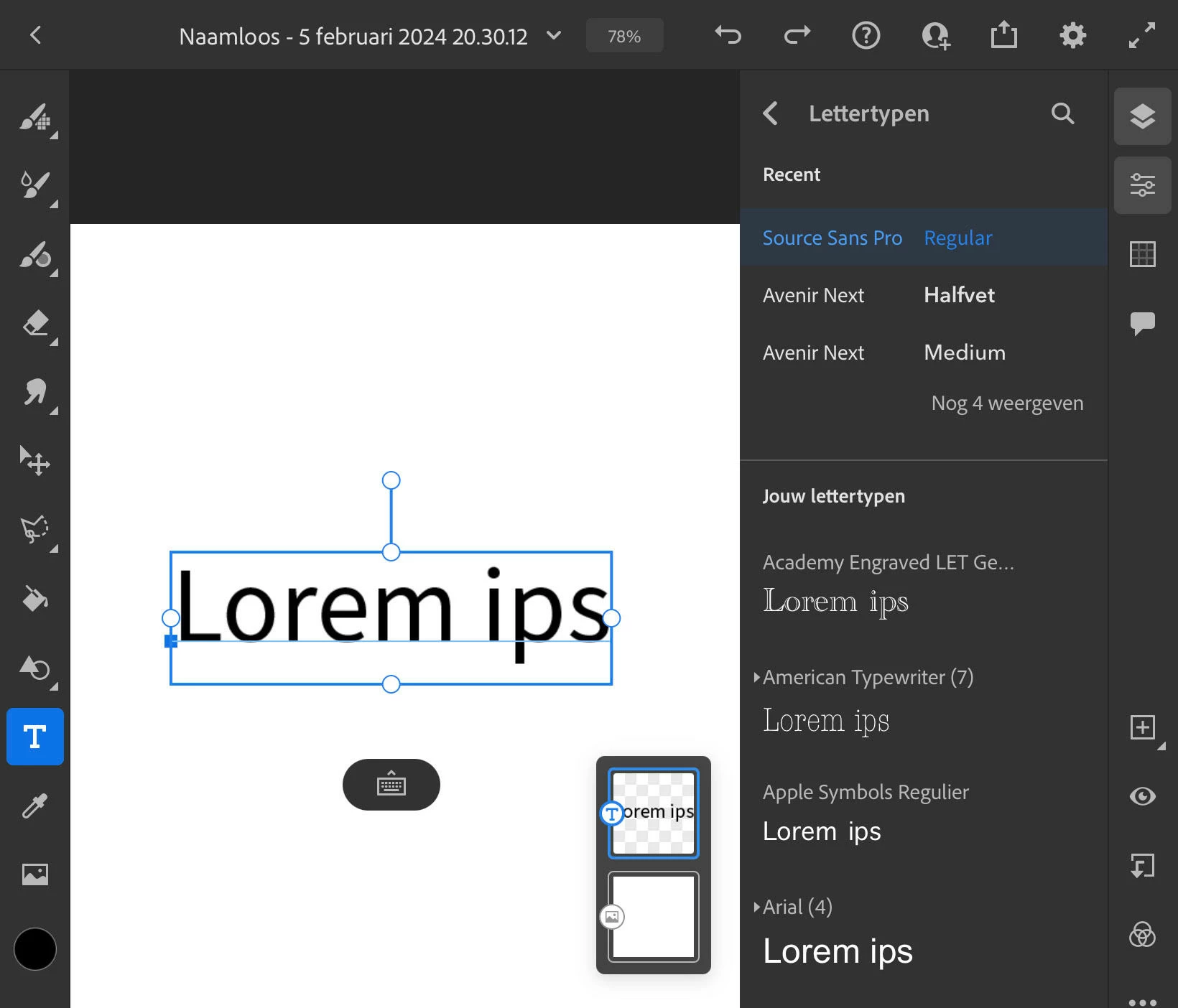
Task: Open the 78% zoom level field
Action: tap(624, 36)
